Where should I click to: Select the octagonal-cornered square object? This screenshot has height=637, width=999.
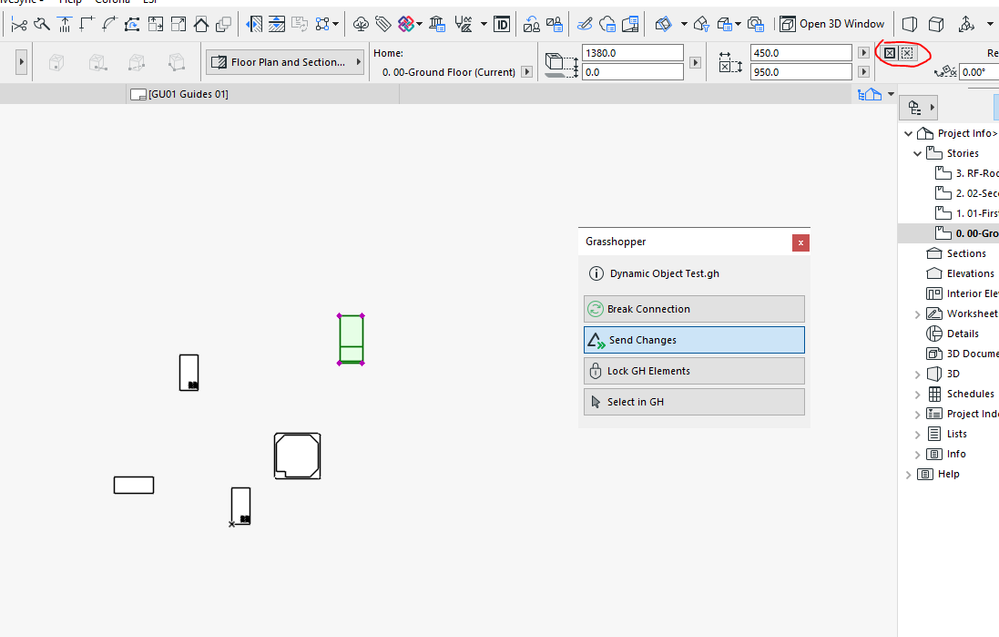tap(298, 456)
